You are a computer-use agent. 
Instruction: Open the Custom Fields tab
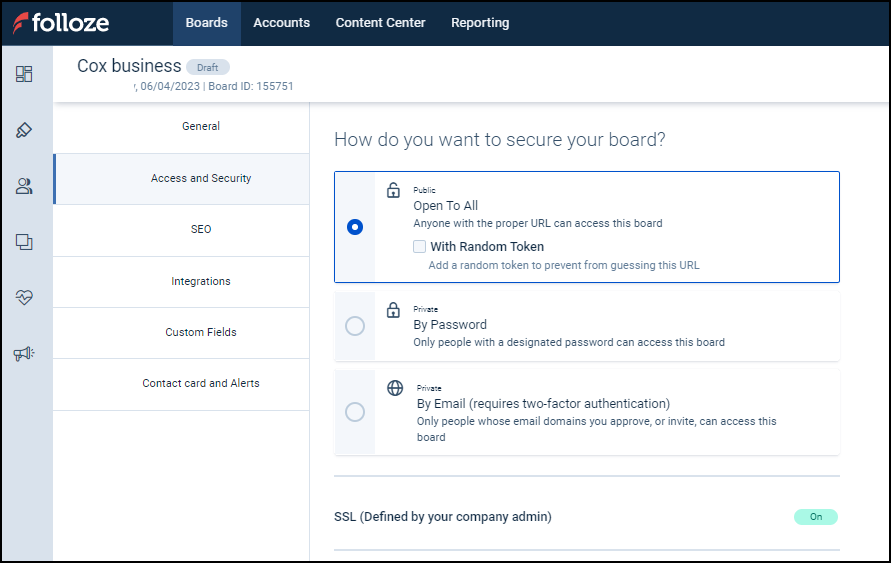tap(182, 332)
